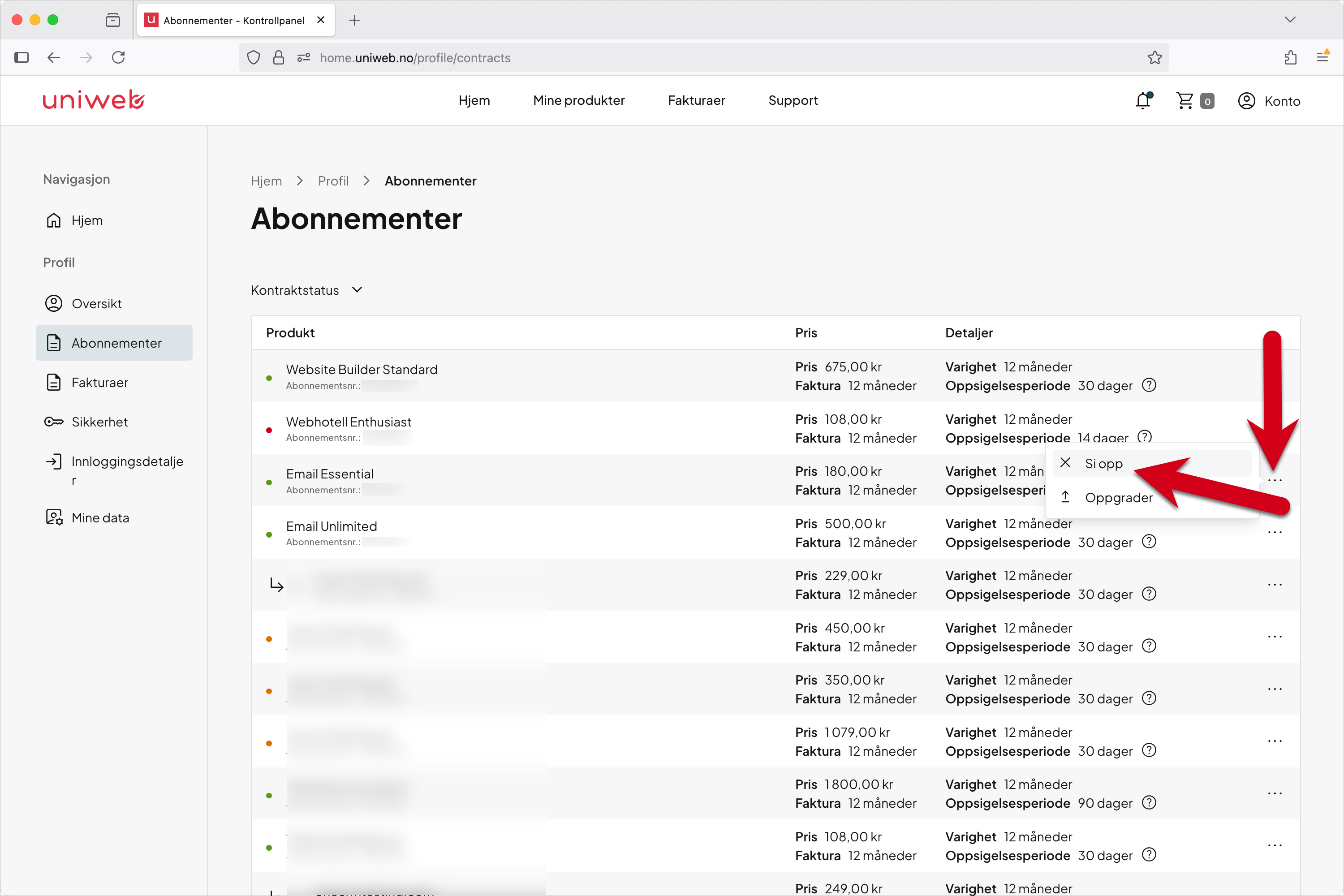1344x896 pixels.
Task: Click the Produkt column header
Action: [x=290, y=332]
